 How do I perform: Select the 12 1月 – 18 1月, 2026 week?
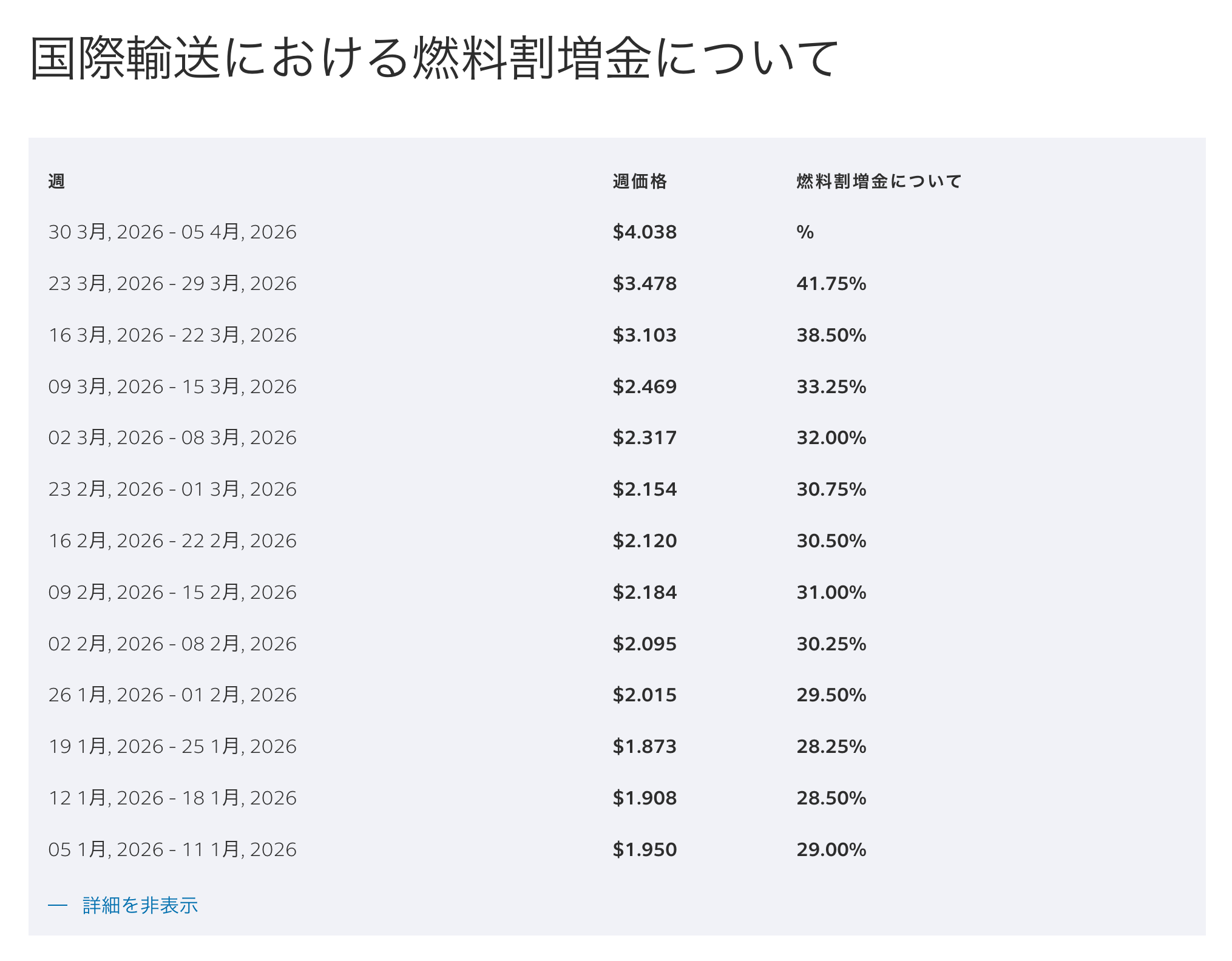pyautogui.click(x=172, y=798)
